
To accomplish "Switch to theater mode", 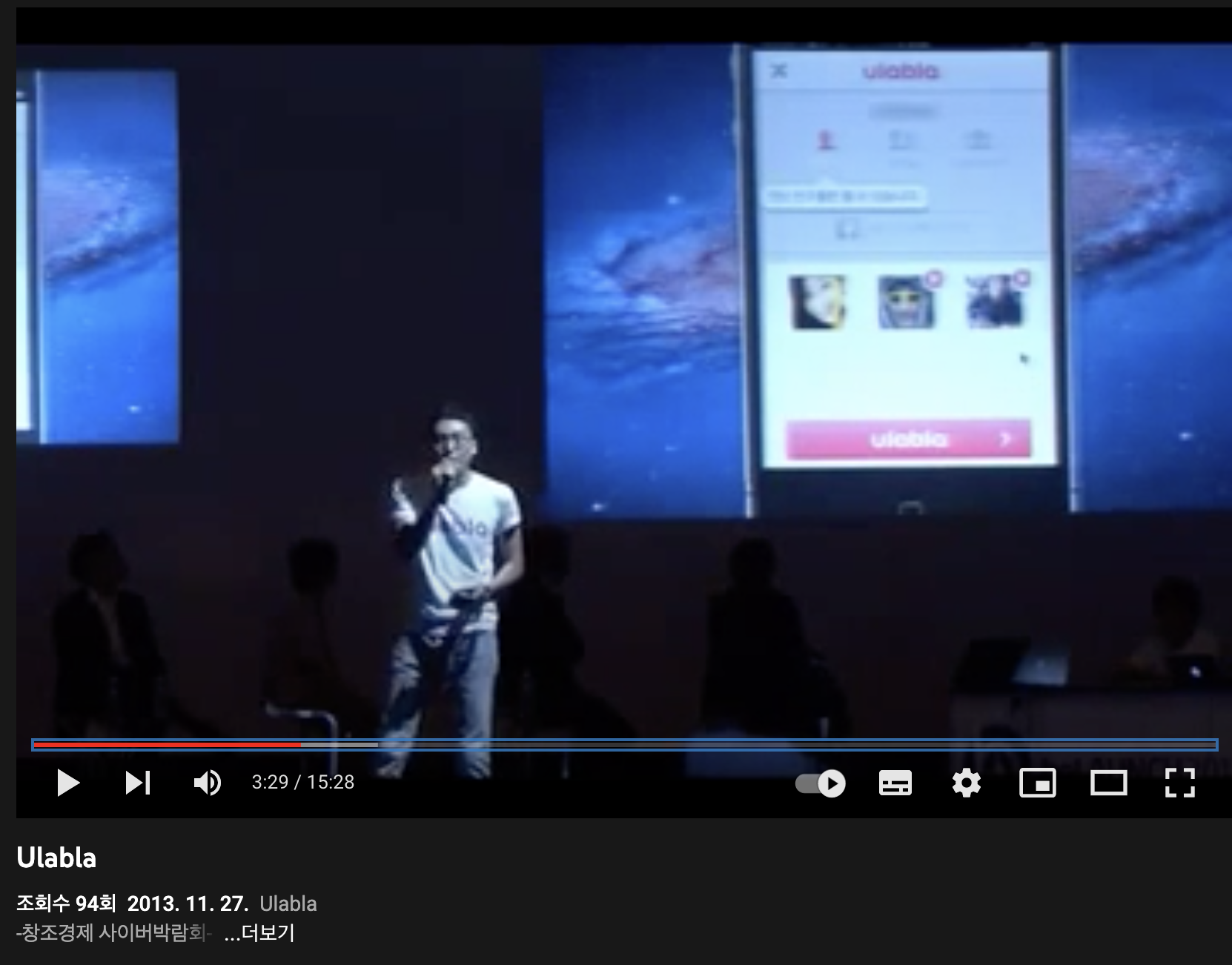I will coord(1108,783).
